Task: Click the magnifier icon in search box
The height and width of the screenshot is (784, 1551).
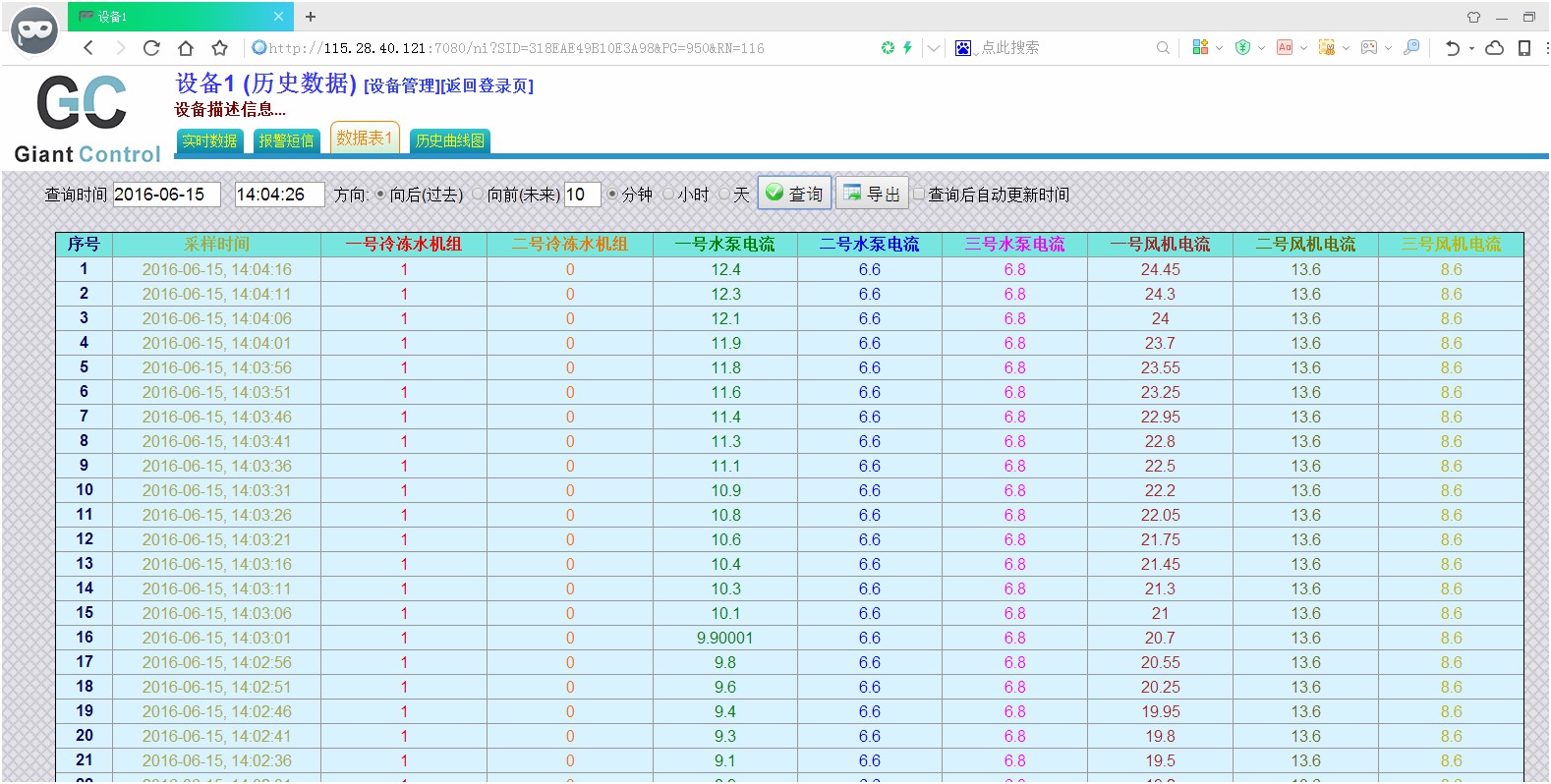Action: click(1163, 48)
